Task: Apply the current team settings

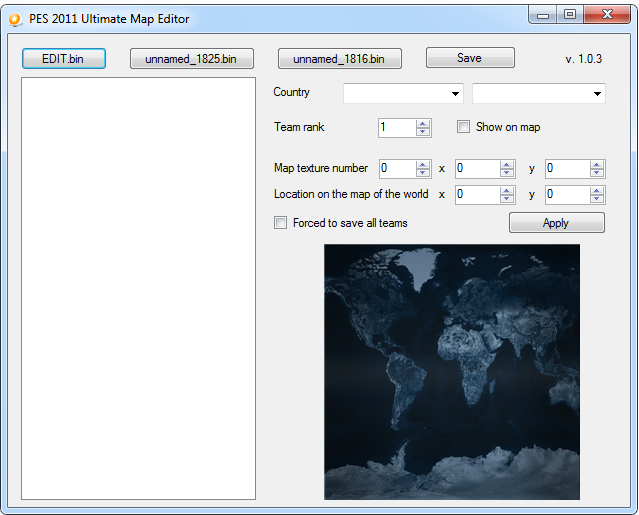Action: pos(557,223)
